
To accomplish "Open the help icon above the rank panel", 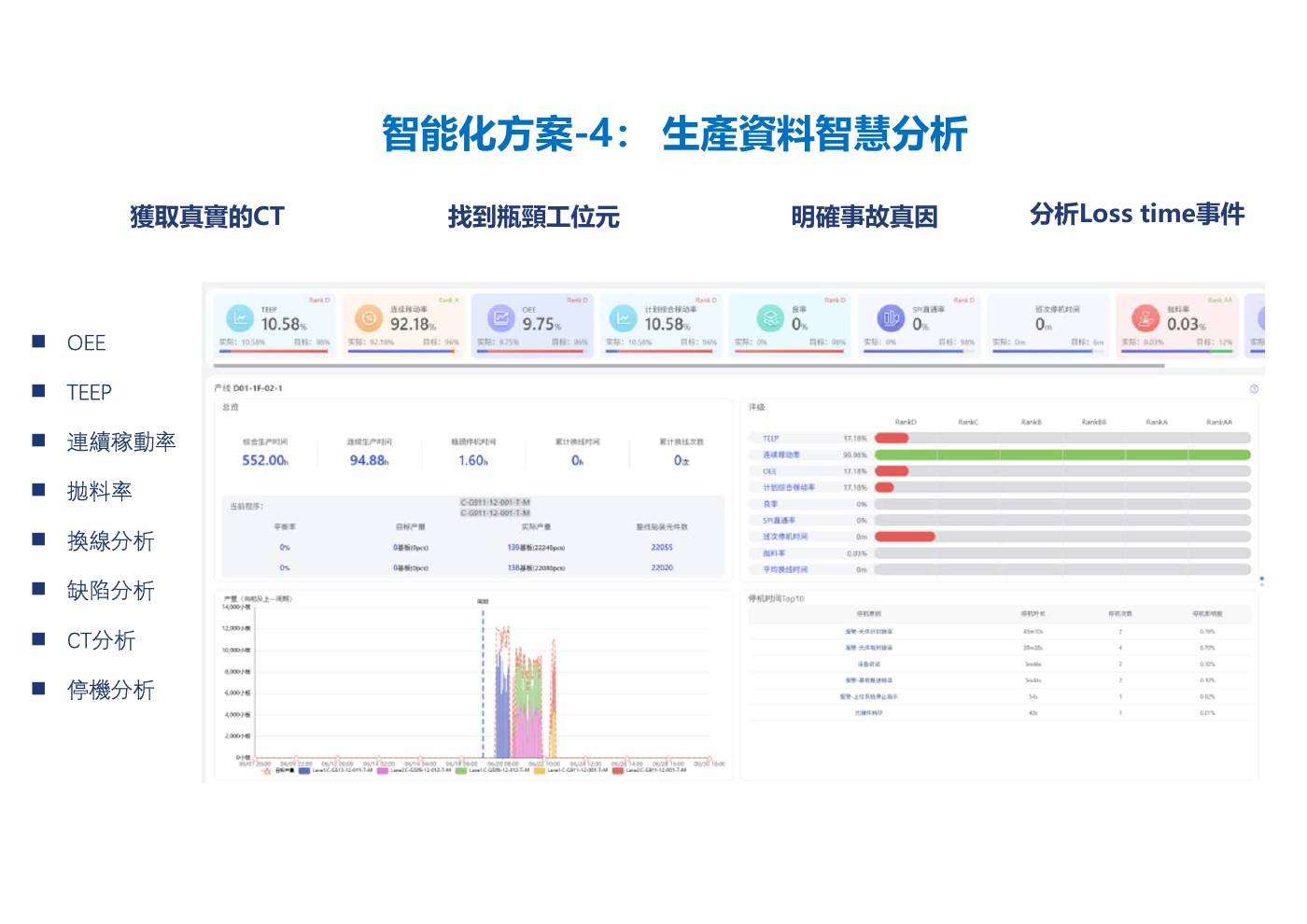I will 1254,388.
